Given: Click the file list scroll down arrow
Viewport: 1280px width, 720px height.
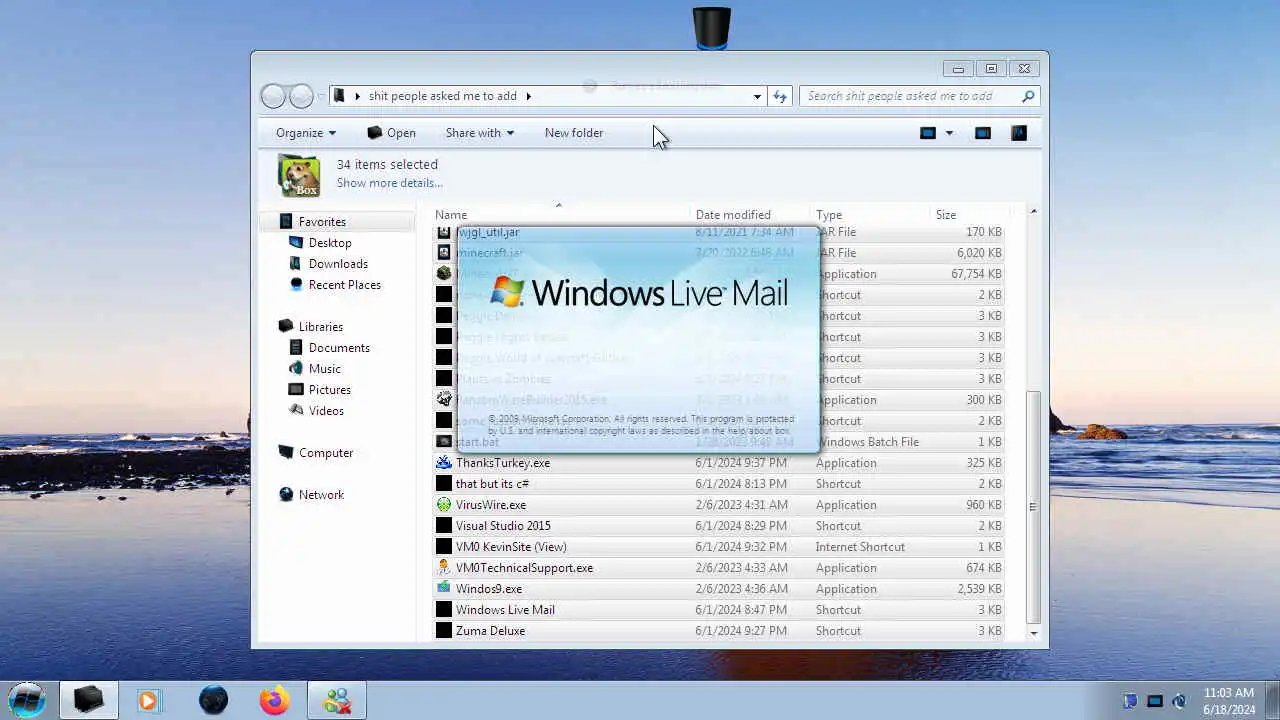Looking at the screenshot, I should tap(1033, 634).
